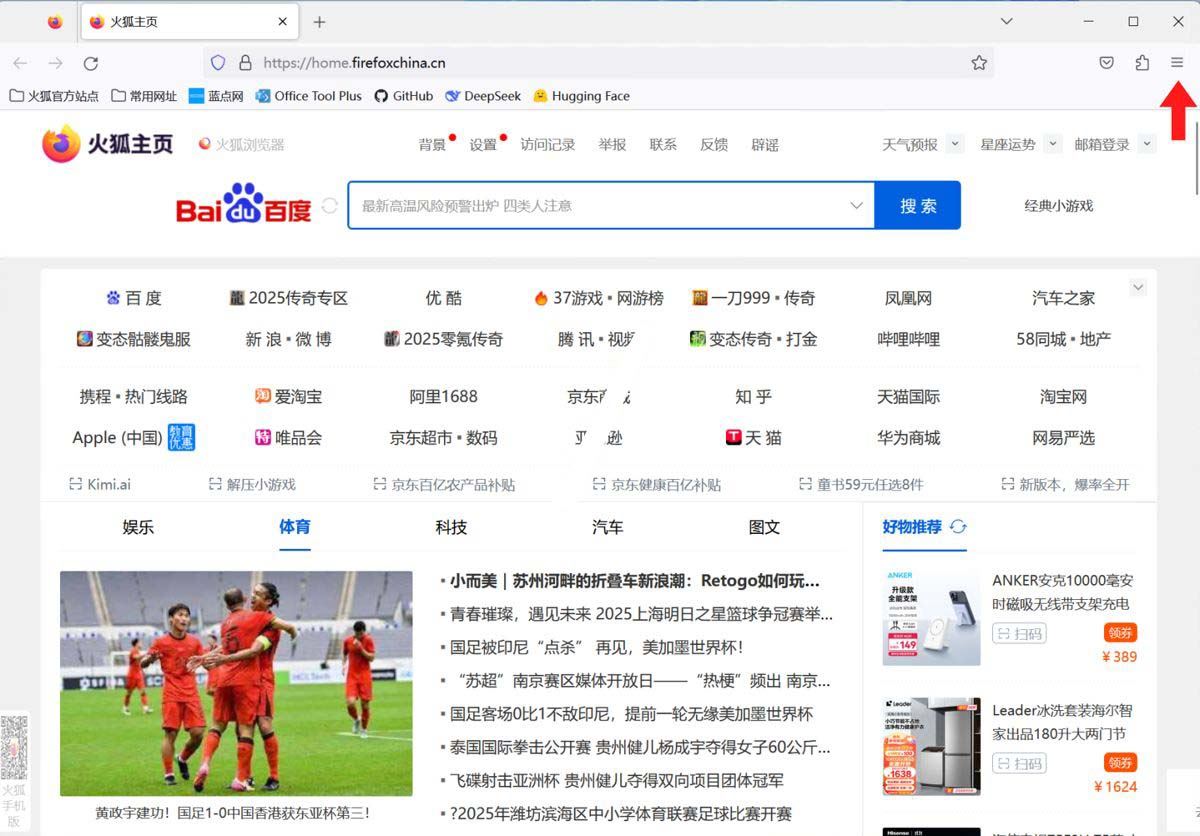Open the DeepSeek bookmark
The width and height of the screenshot is (1200, 836).
pos(483,96)
